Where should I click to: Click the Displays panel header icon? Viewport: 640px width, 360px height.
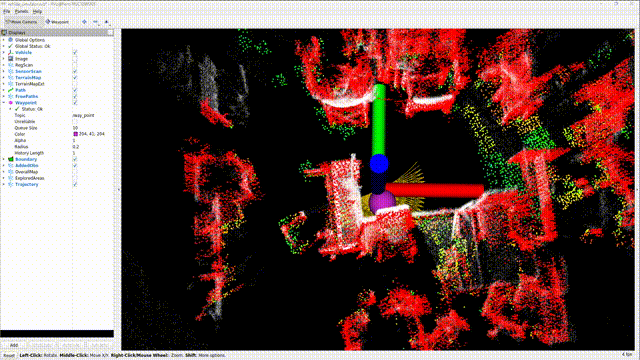pos(4,32)
